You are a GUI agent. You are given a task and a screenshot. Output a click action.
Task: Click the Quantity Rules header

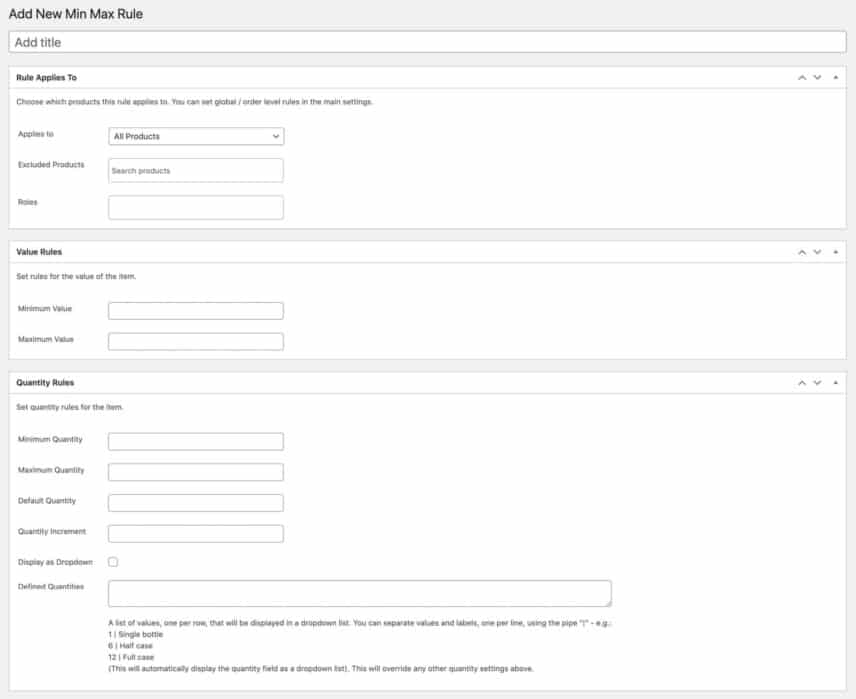[x=44, y=382]
